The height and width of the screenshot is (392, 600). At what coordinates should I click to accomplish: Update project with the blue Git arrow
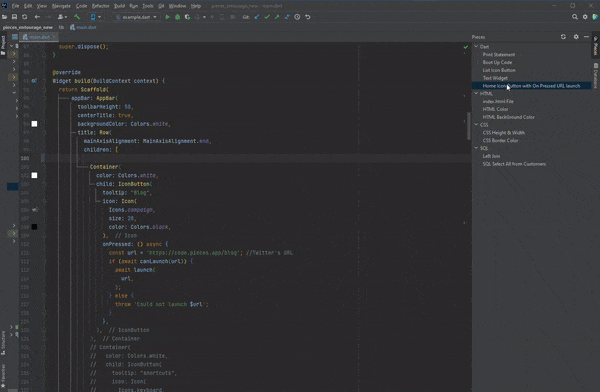pos(257,17)
